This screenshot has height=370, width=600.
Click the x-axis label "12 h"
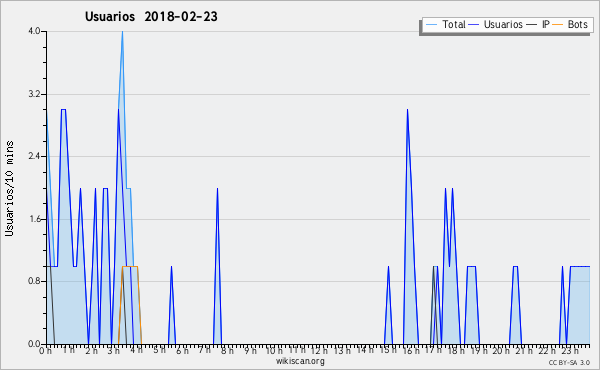(x=318, y=350)
